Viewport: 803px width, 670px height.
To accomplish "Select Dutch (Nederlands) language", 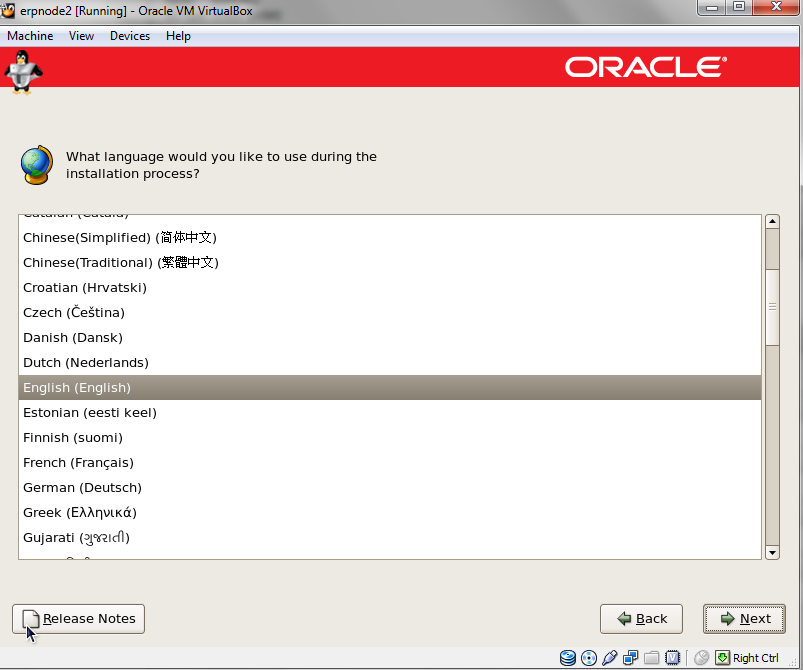I will [x=390, y=363].
